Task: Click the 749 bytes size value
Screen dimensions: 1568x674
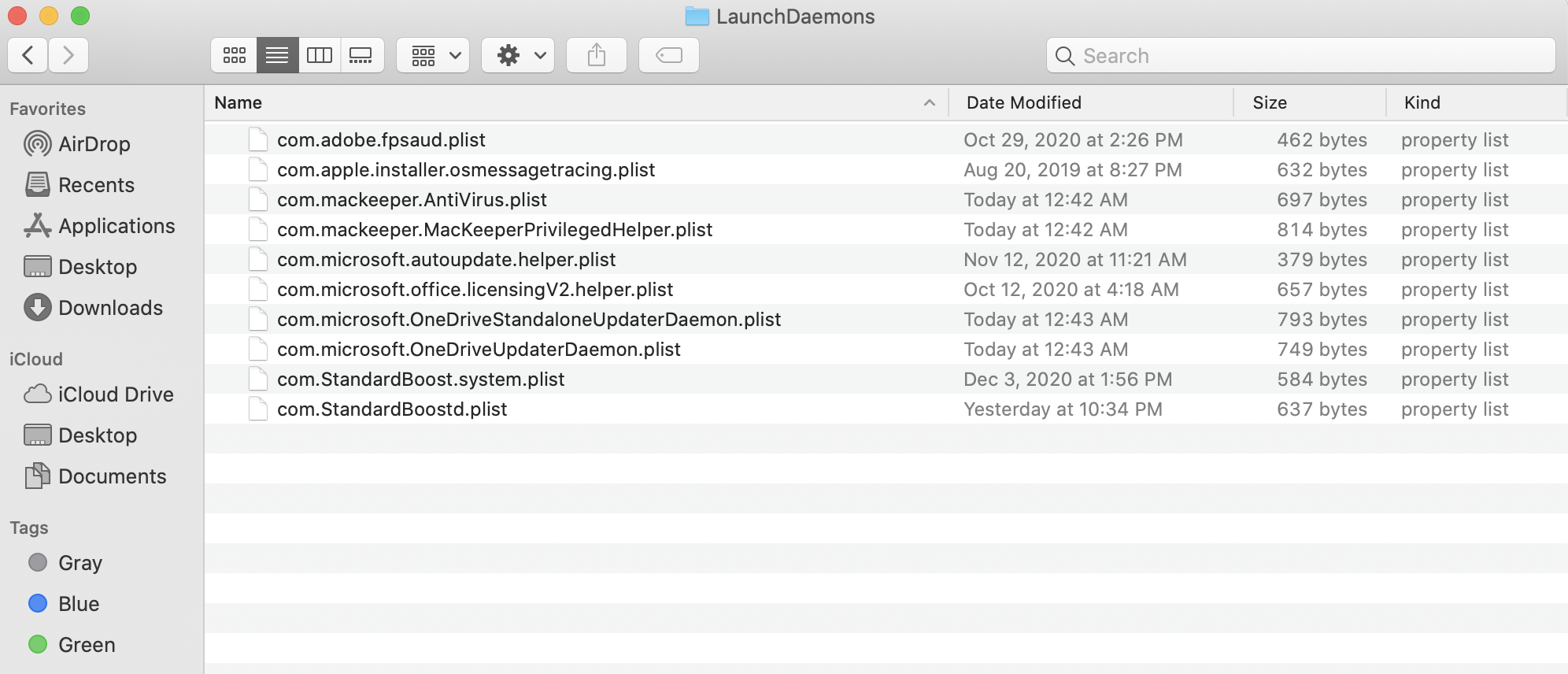Action: pos(1322,350)
